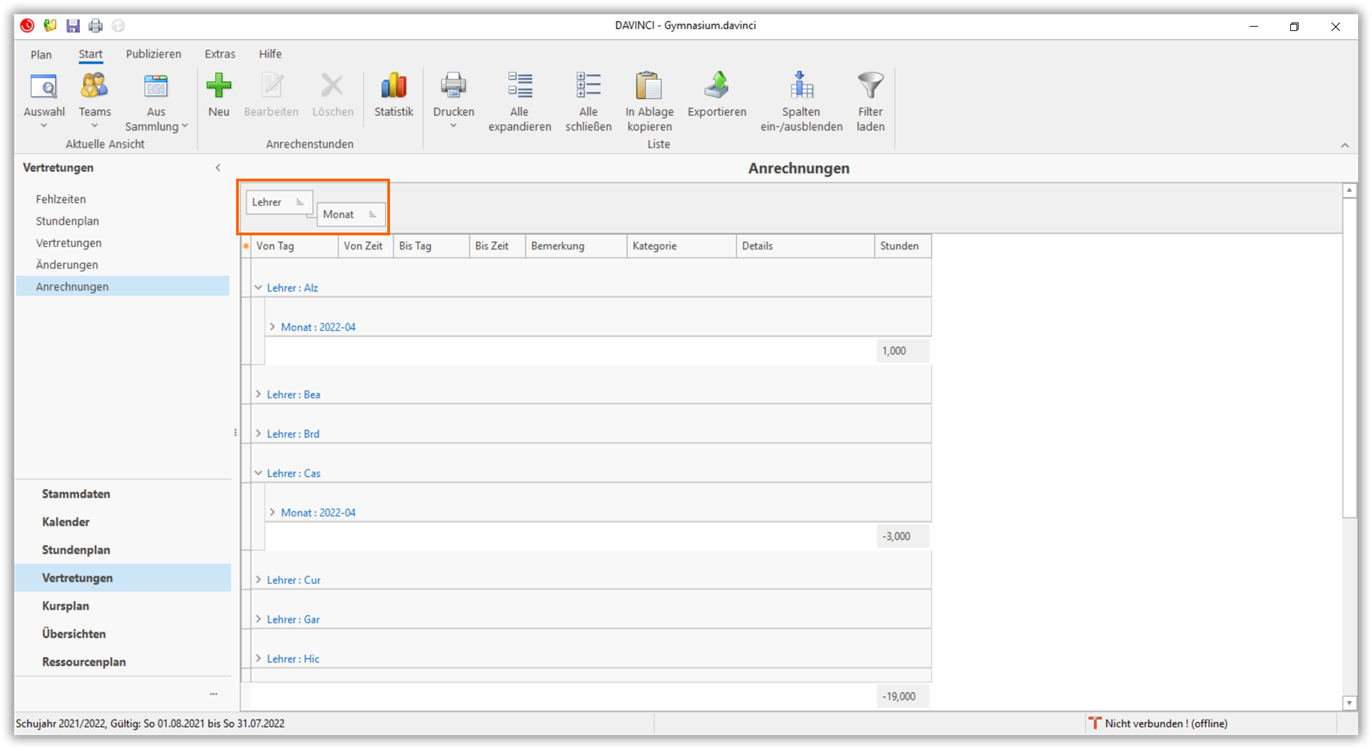Click Spalten ein-/ausblenden icon
This screenshot has width=1372, height=749.
coord(801,87)
